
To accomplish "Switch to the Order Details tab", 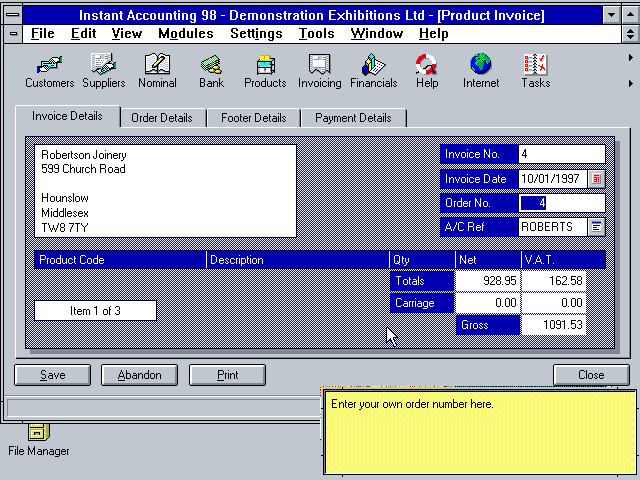I will pyautogui.click(x=162, y=118).
